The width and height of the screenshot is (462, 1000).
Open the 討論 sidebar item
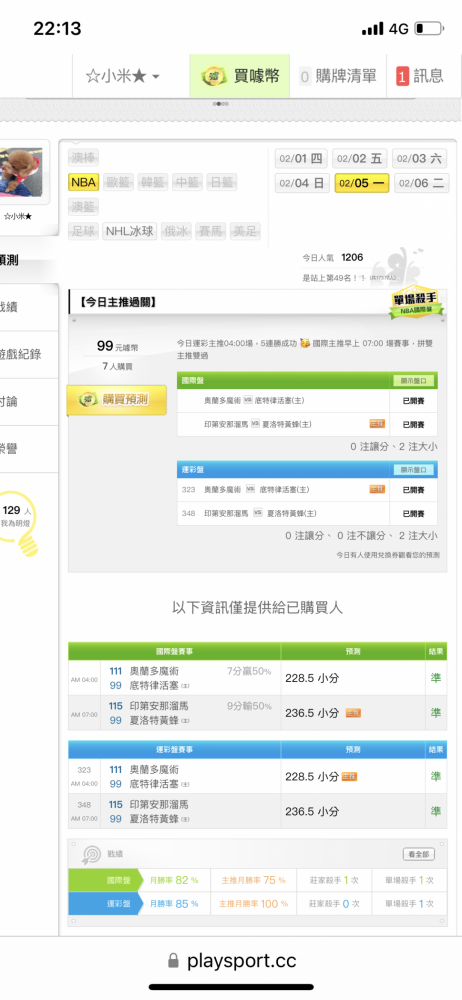click(29, 402)
